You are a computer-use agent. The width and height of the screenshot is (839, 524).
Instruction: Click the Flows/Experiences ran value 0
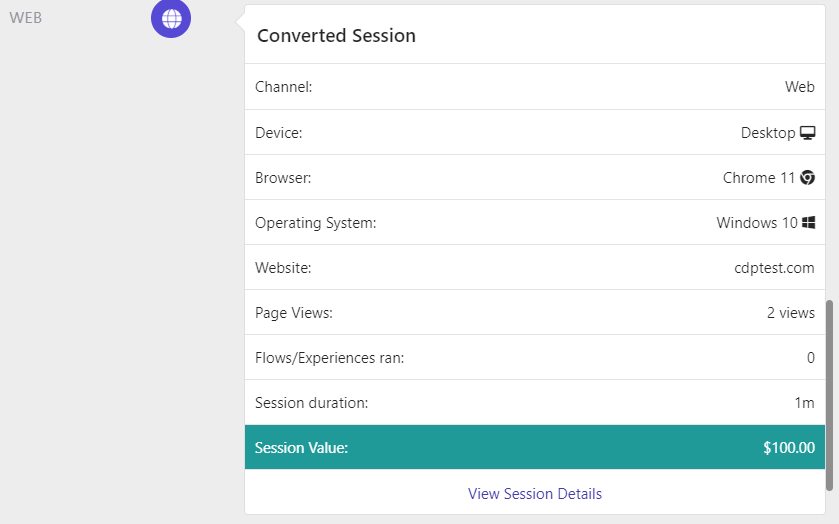pyautogui.click(x=811, y=358)
